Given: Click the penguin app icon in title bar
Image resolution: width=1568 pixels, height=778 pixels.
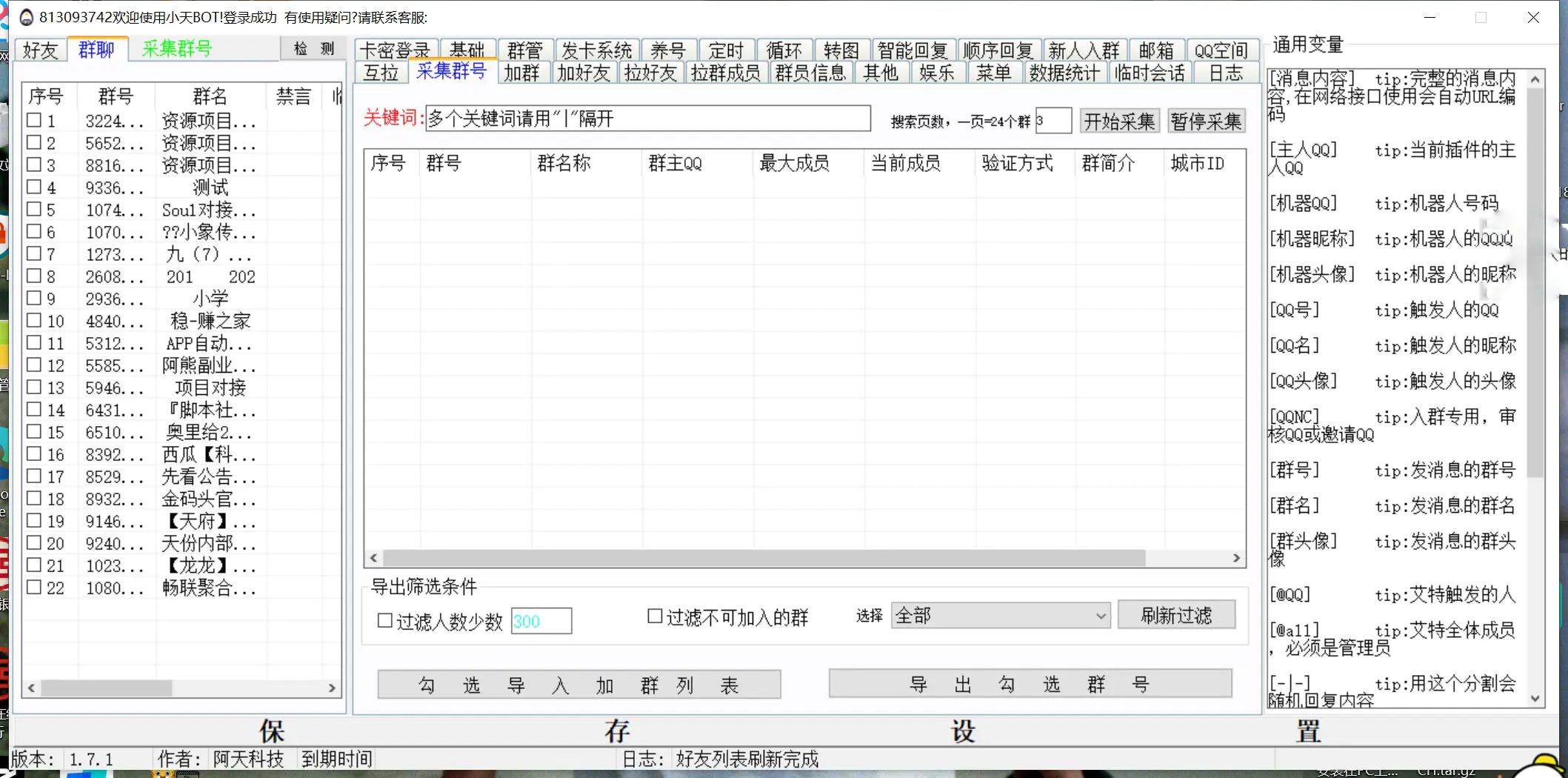Looking at the screenshot, I should point(26,17).
